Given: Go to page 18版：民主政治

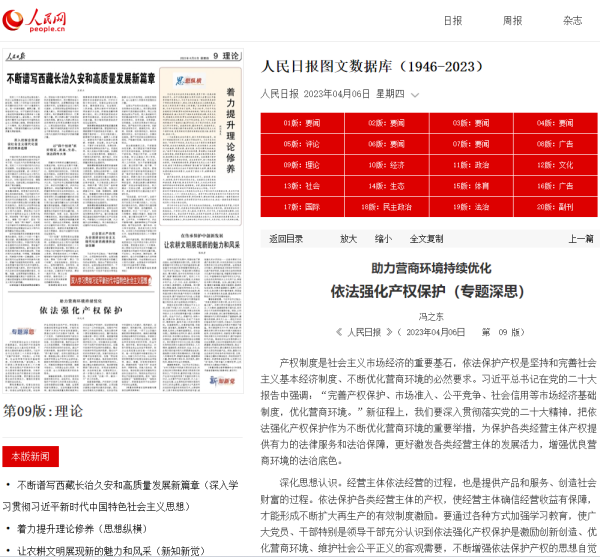Looking at the screenshot, I should [x=386, y=207].
